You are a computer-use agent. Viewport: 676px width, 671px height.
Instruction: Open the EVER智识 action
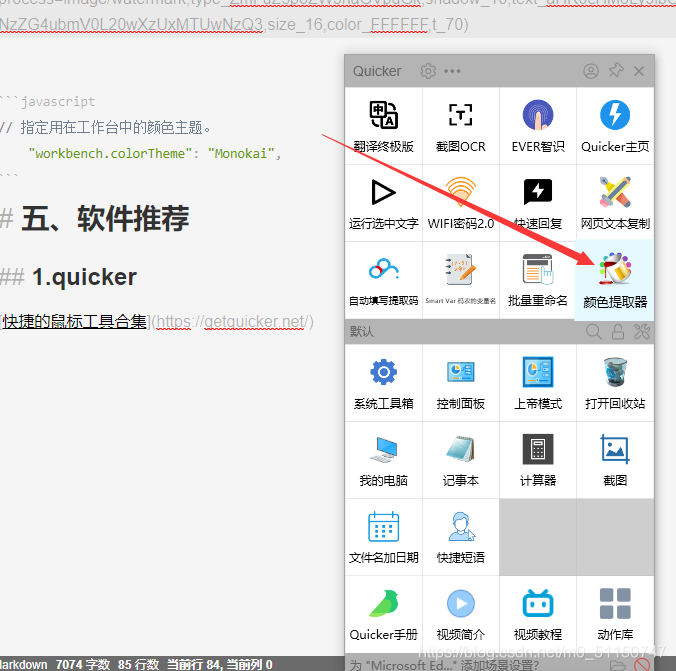tap(538, 125)
